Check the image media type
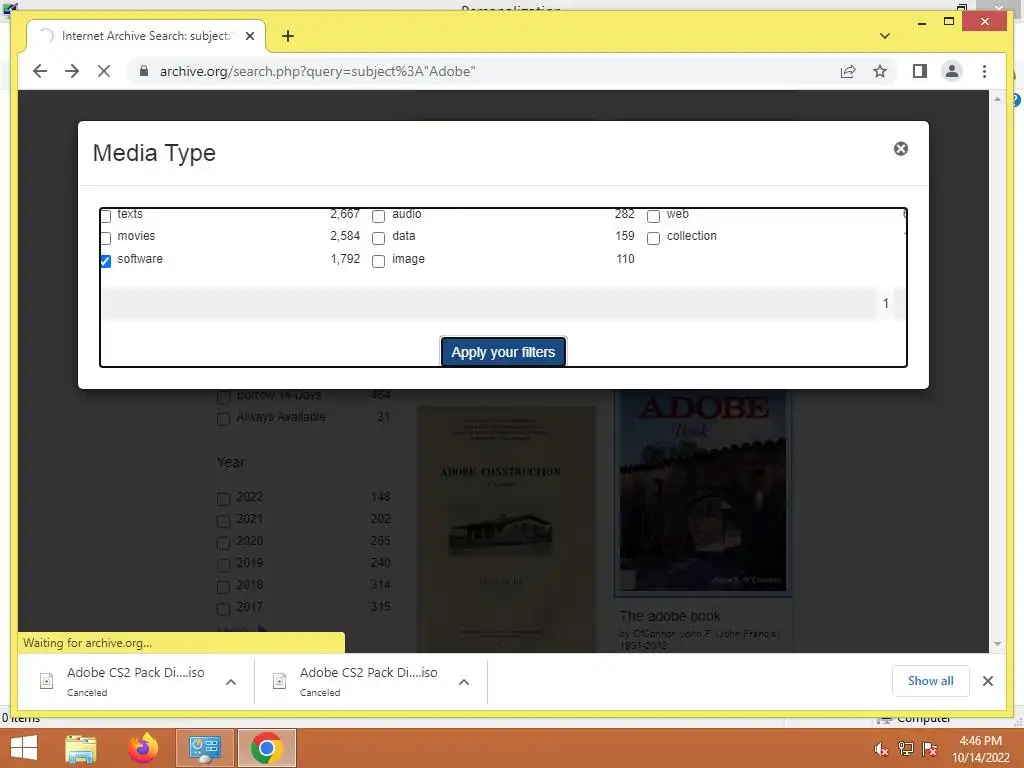1024x768 pixels. tap(378, 261)
